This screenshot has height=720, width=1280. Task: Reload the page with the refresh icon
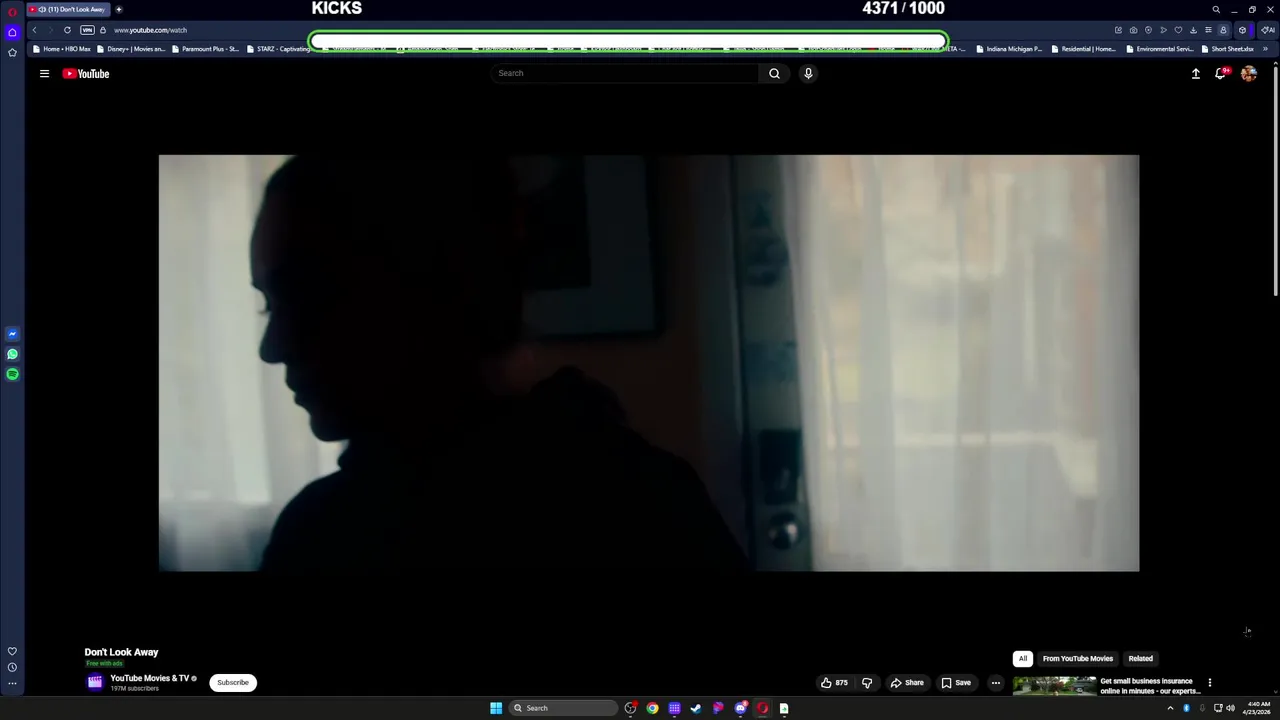(x=67, y=30)
